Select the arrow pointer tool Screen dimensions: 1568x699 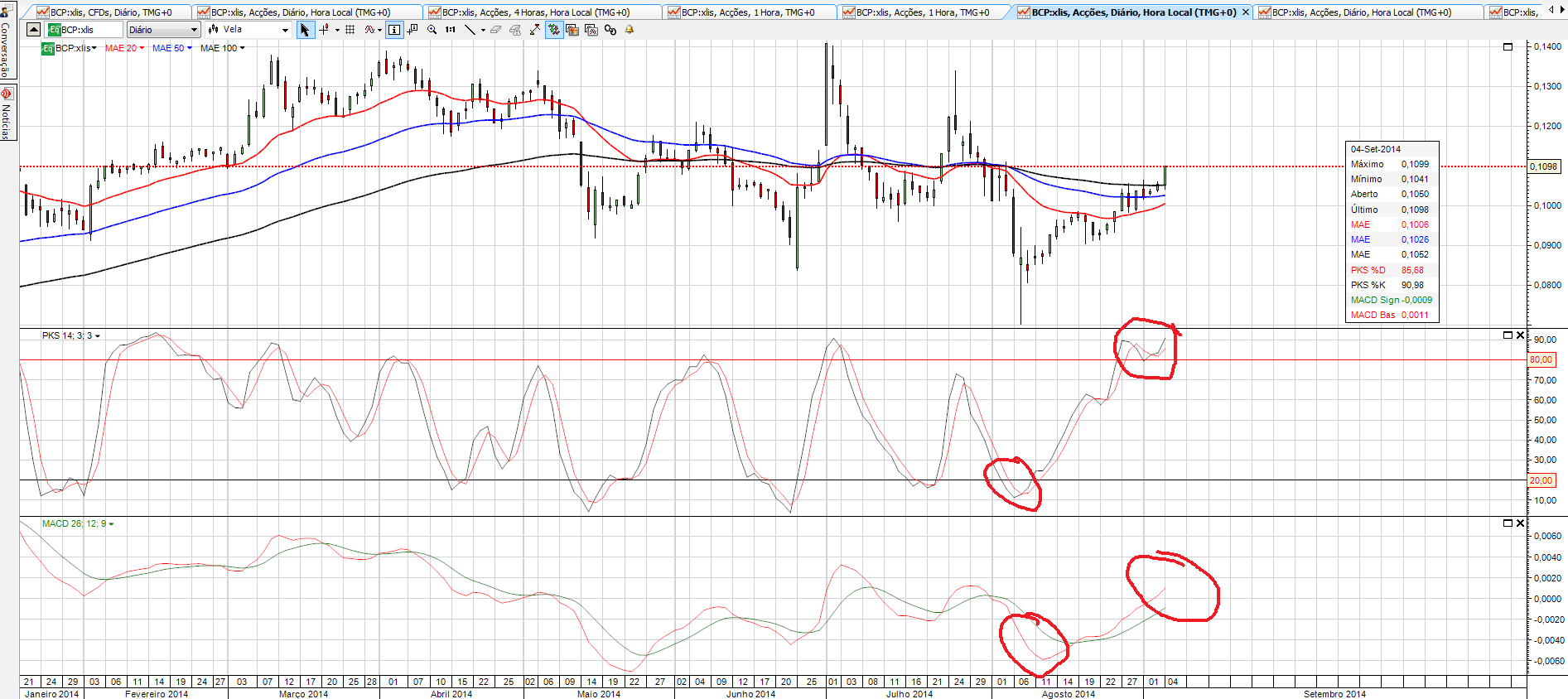[305, 30]
